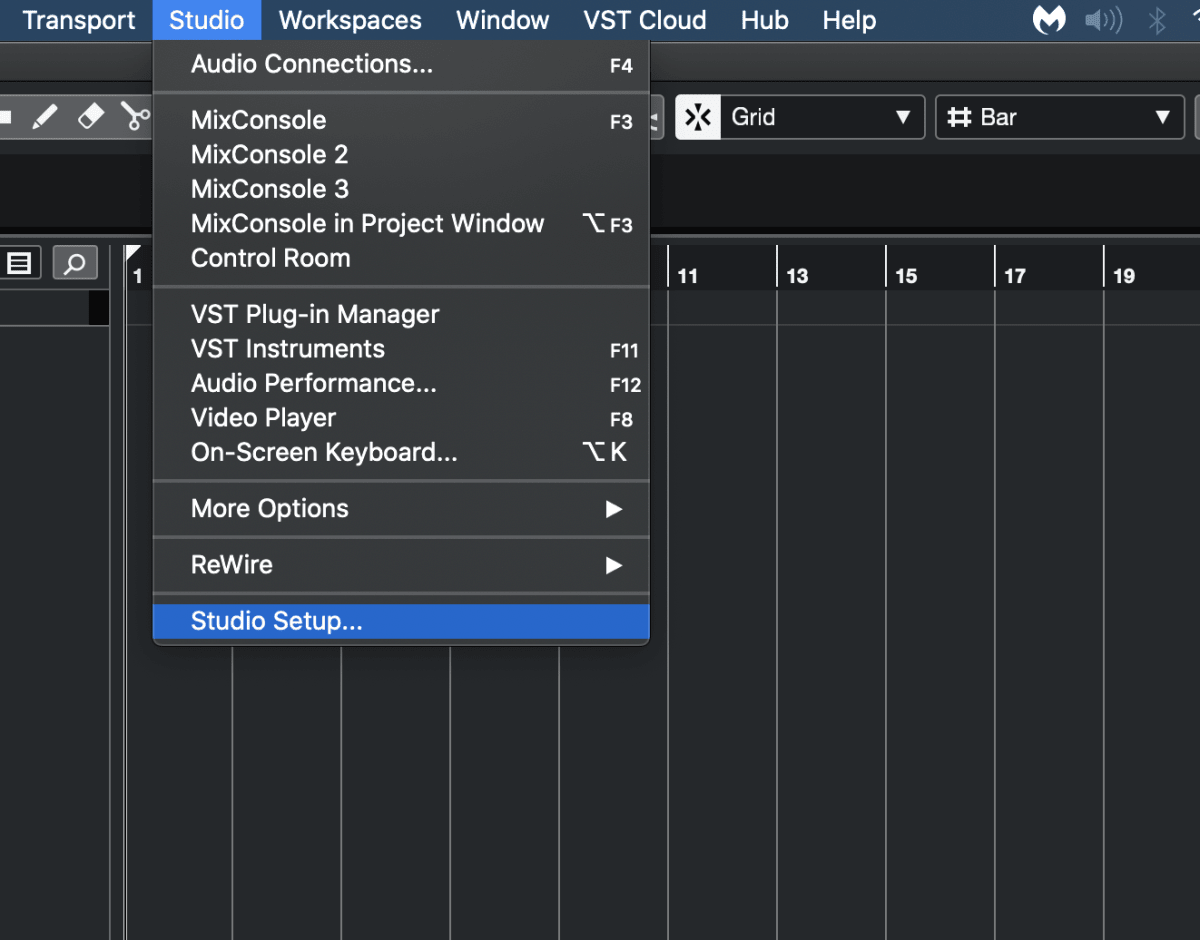Launch VST Plug-in Manager
Screen dimensions: 1200x940
(x=401, y=314)
